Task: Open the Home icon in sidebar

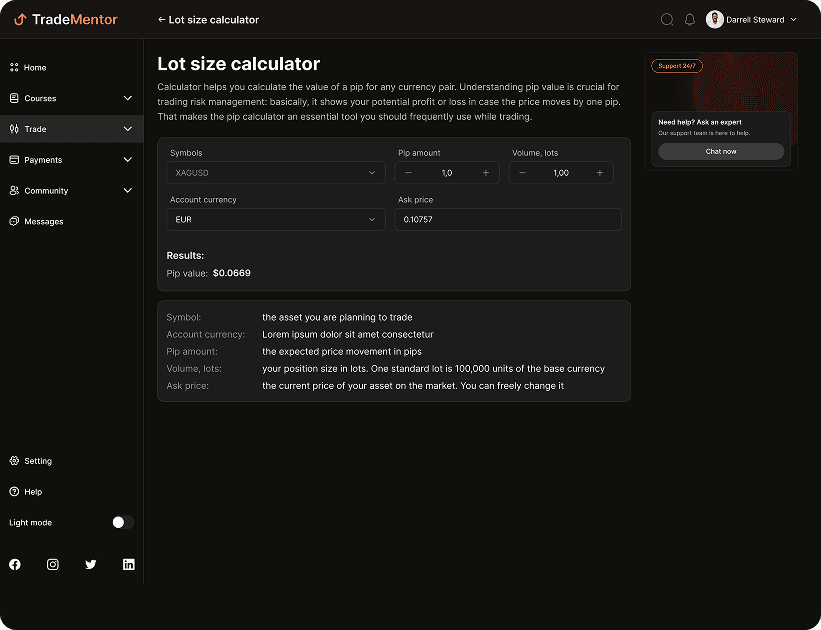Action: (14, 67)
